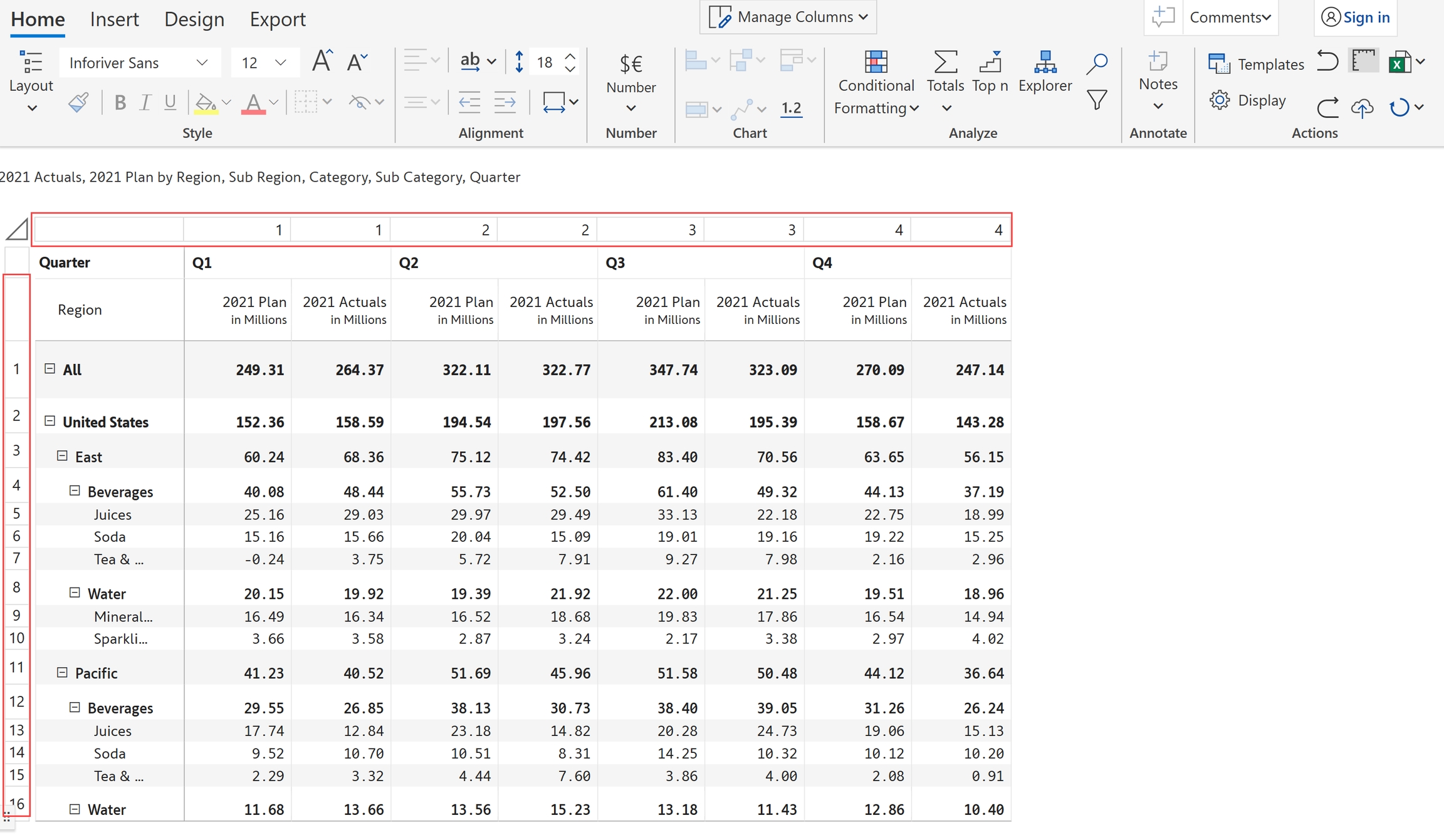Open the Design tab
The height and width of the screenshot is (840, 1444).
click(x=194, y=19)
